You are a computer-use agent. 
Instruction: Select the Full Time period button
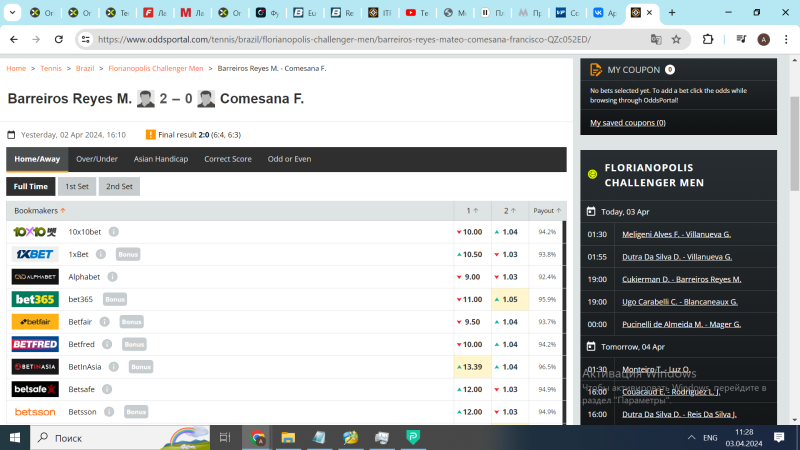30,186
